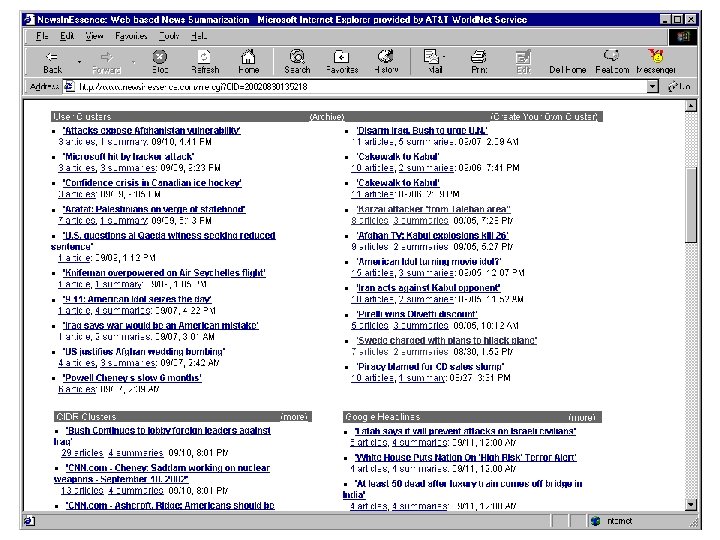The width and height of the screenshot is (720, 540).
Task: Open 'Swede charged with plans to hijack plane'
Action: (447, 340)
